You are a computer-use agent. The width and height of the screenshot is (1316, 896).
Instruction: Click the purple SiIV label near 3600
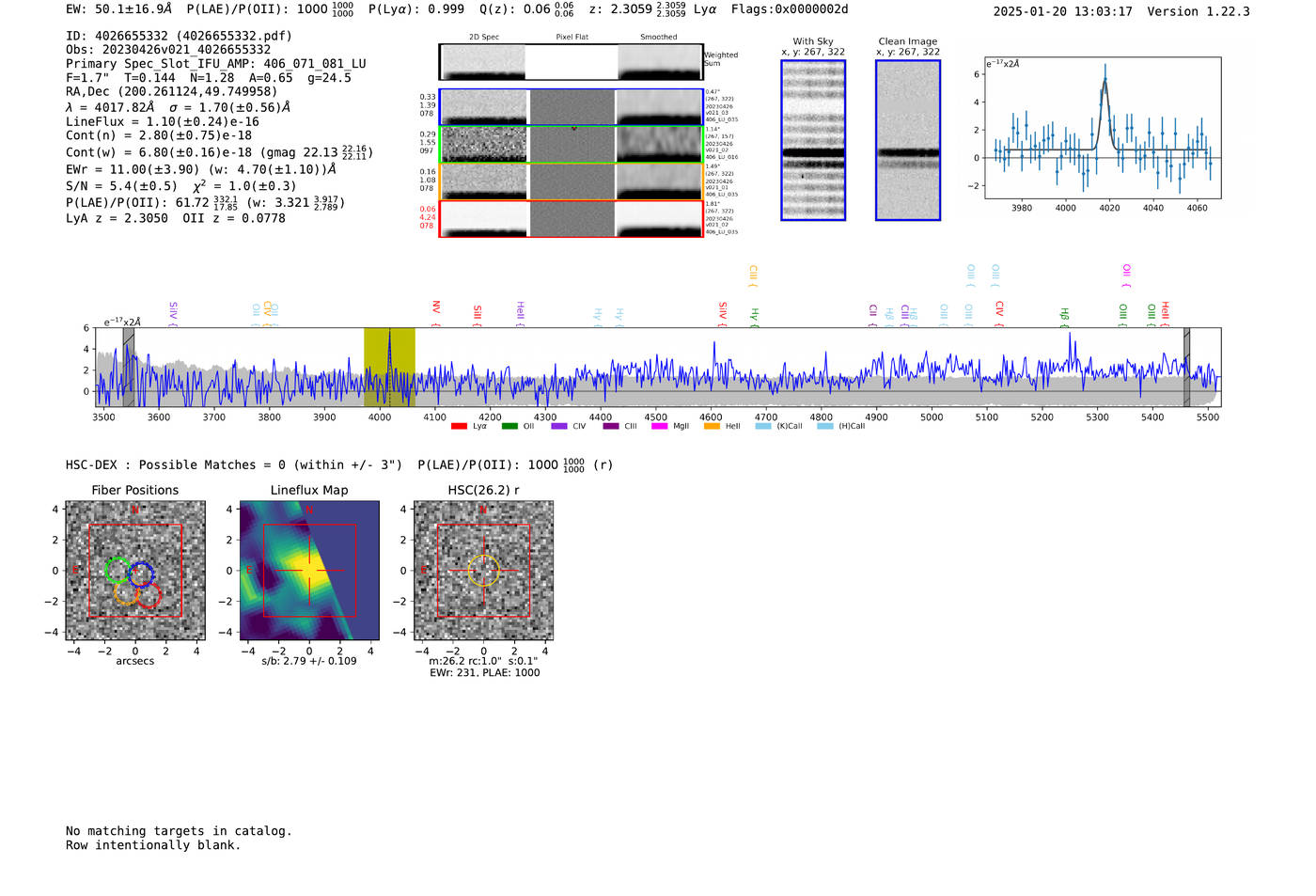point(172,312)
